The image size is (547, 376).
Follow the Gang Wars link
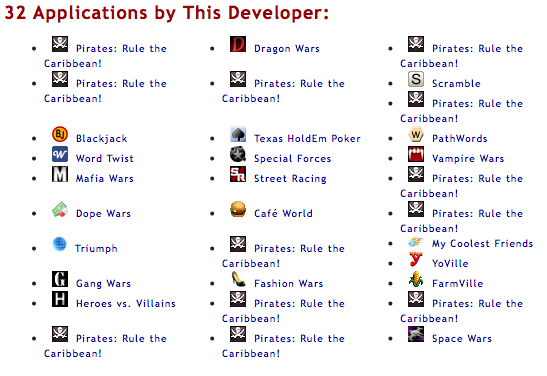103,284
